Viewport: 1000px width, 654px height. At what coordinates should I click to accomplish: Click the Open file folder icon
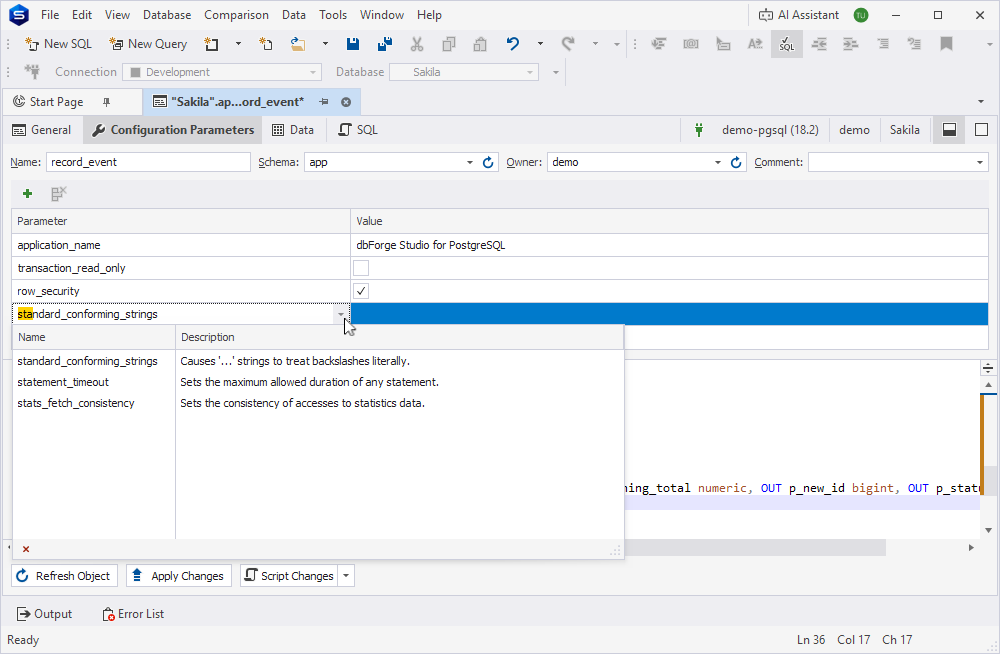click(x=297, y=44)
